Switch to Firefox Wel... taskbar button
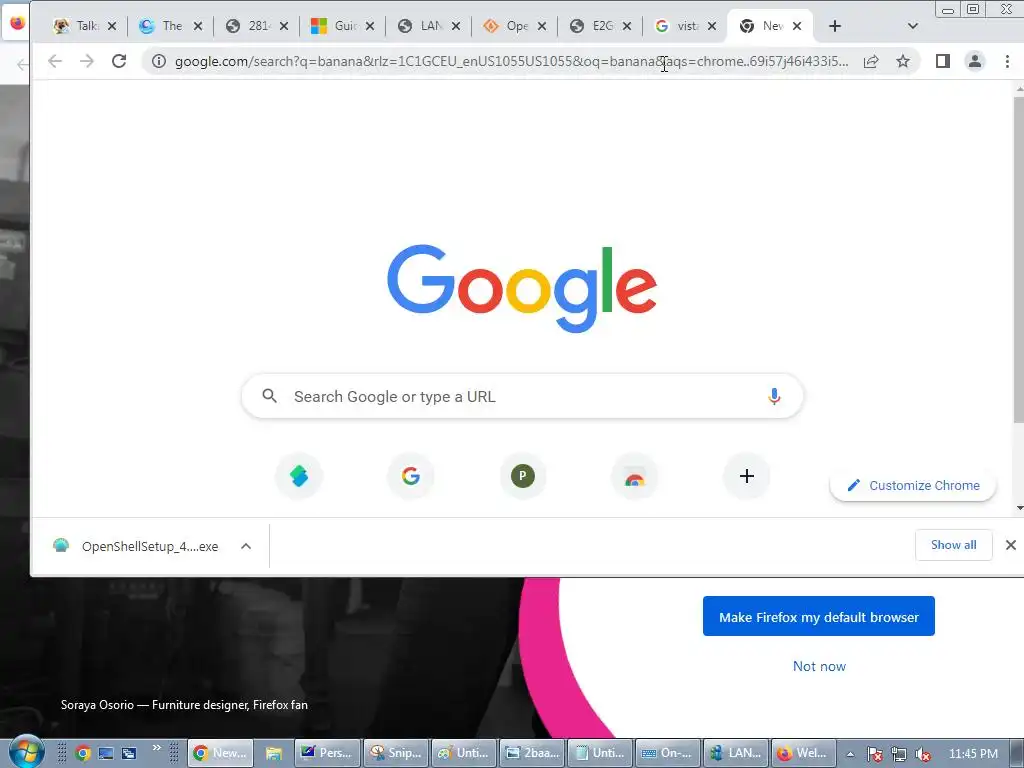This screenshot has height=768, width=1024. 803,753
